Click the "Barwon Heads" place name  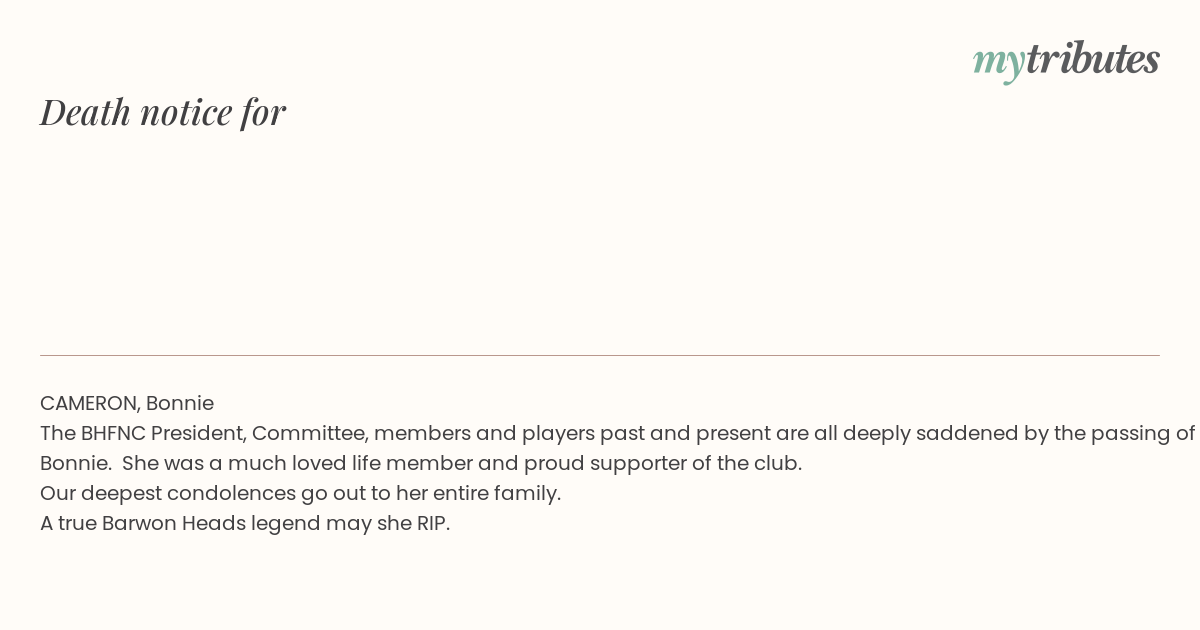click(174, 523)
